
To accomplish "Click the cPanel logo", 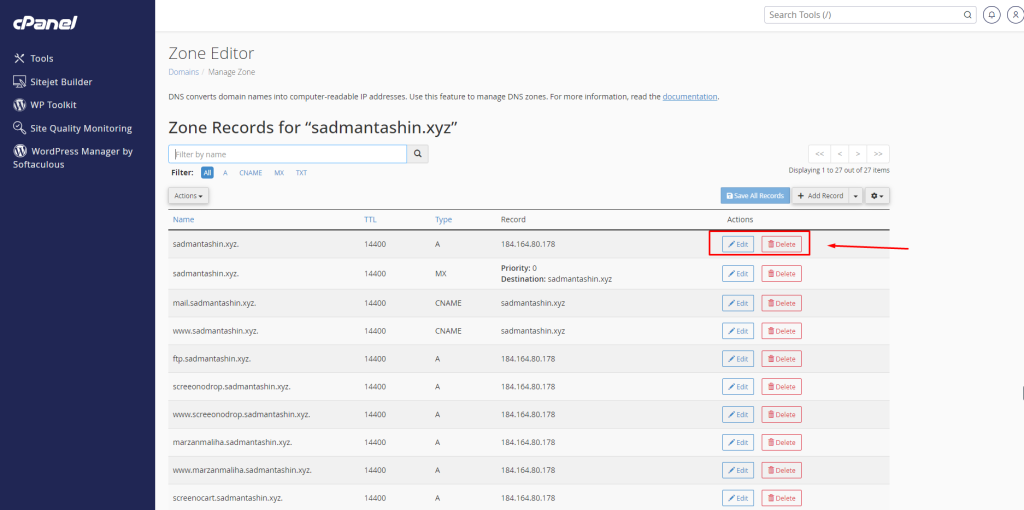I will [x=47, y=23].
